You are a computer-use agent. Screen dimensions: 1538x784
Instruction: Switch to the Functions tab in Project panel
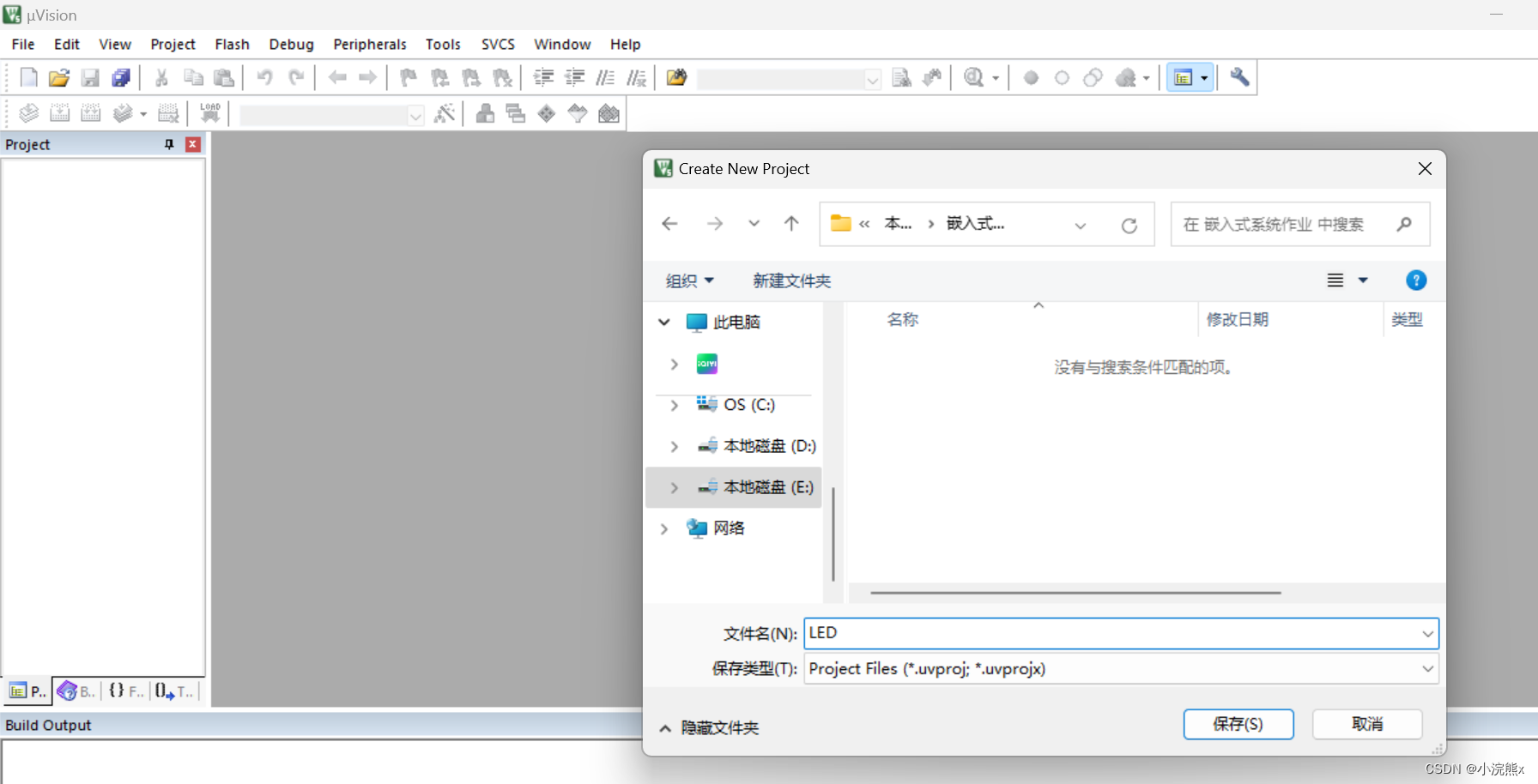click(126, 691)
